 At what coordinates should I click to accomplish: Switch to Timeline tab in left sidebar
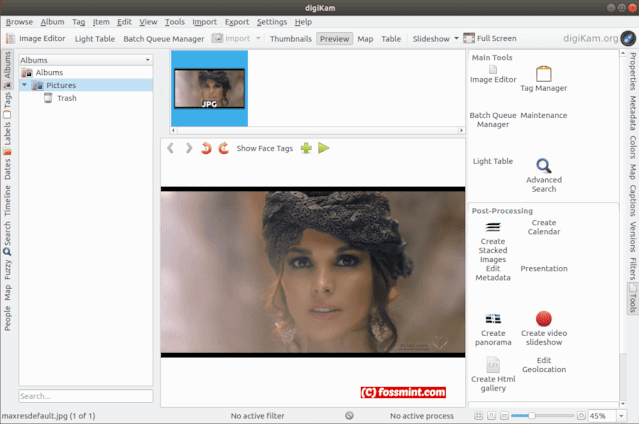point(7,201)
